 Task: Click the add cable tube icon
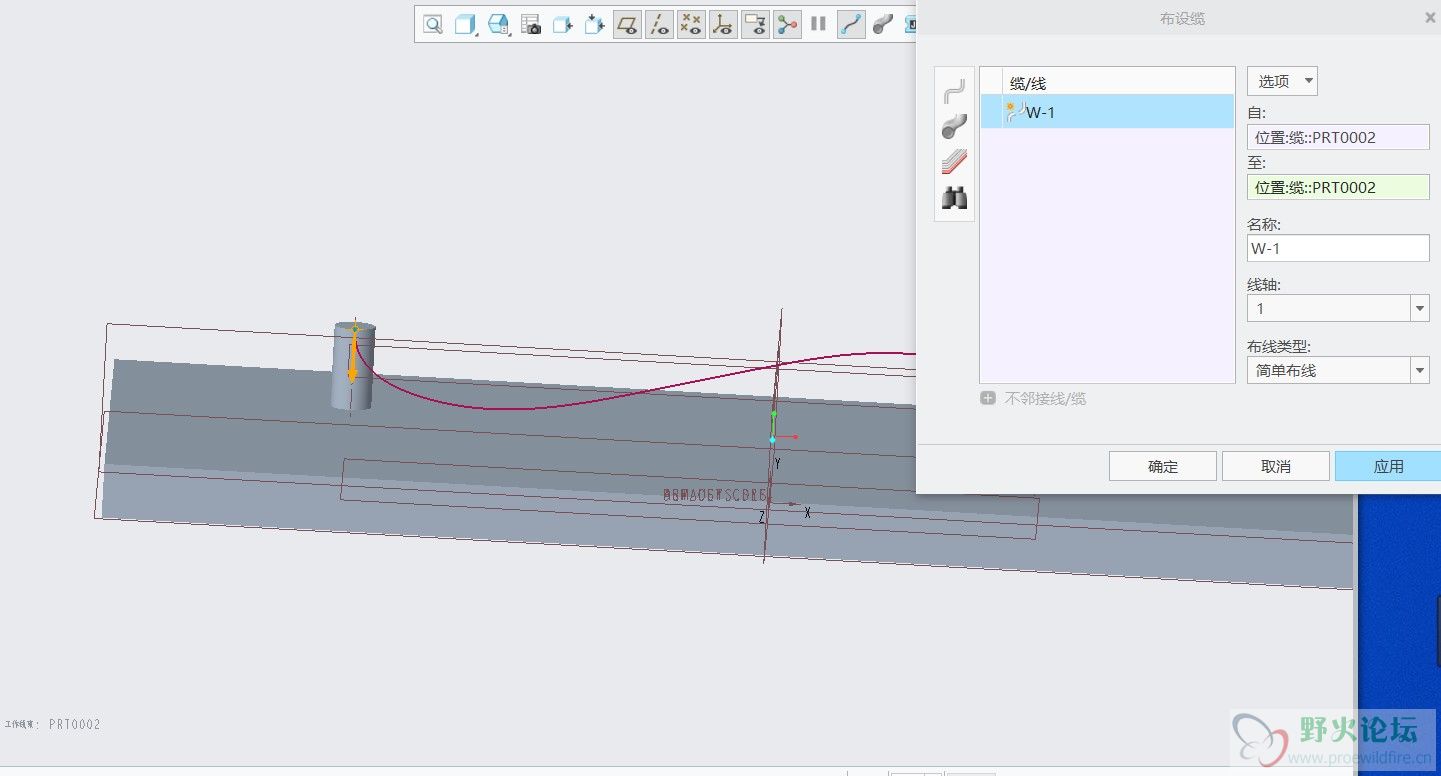(954, 126)
